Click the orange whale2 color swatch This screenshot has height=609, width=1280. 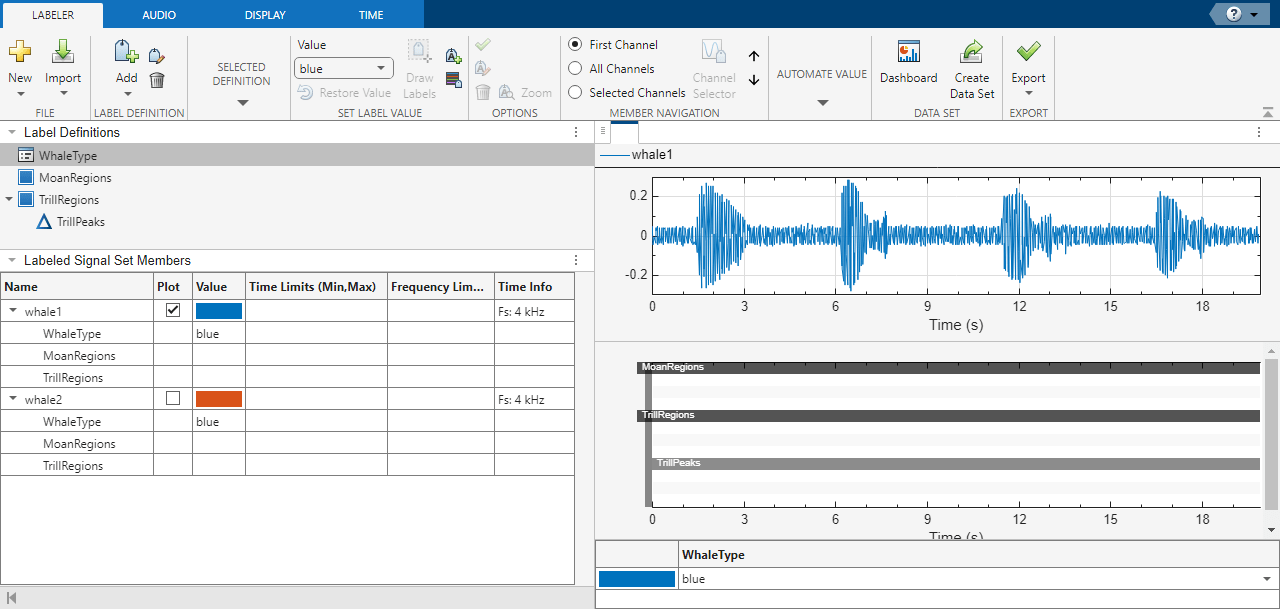tap(219, 399)
